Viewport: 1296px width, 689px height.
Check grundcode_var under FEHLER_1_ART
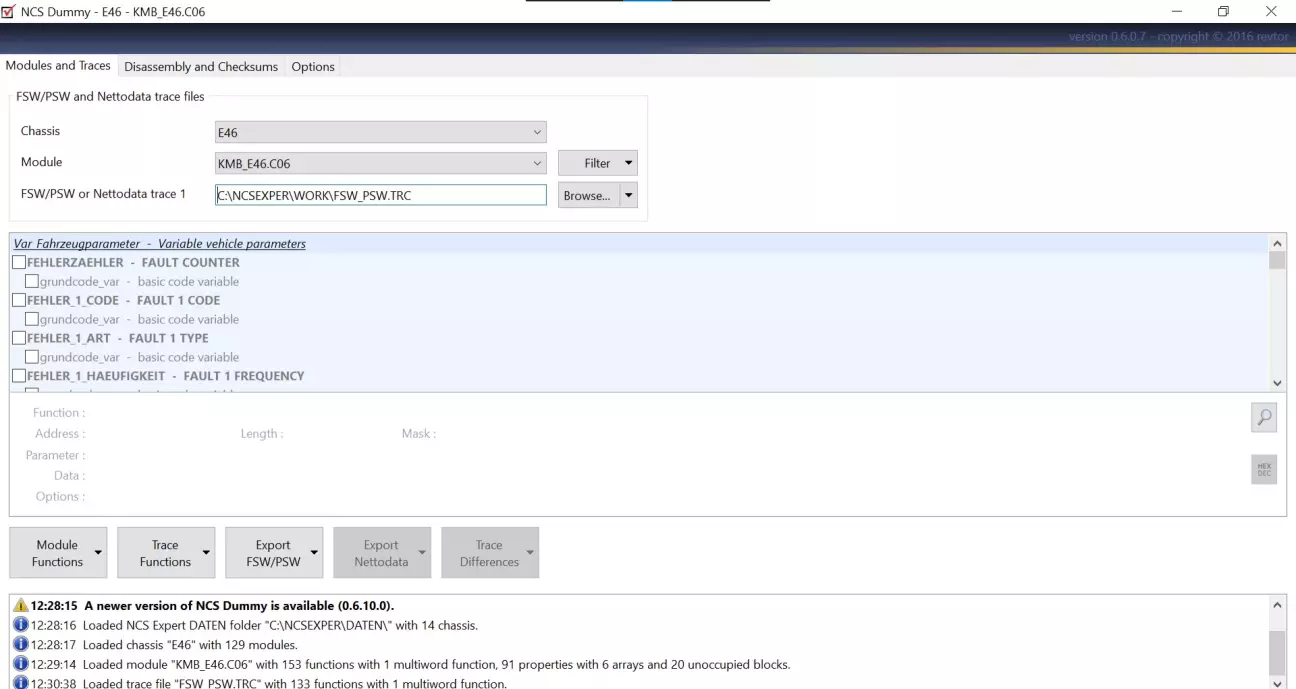32,357
